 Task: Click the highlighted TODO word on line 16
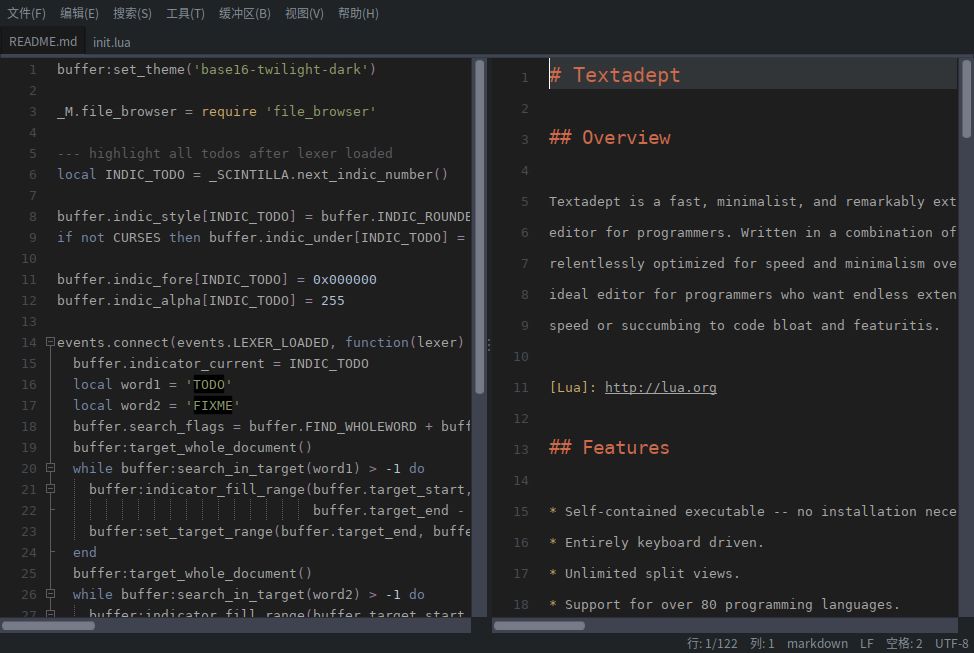coord(209,384)
